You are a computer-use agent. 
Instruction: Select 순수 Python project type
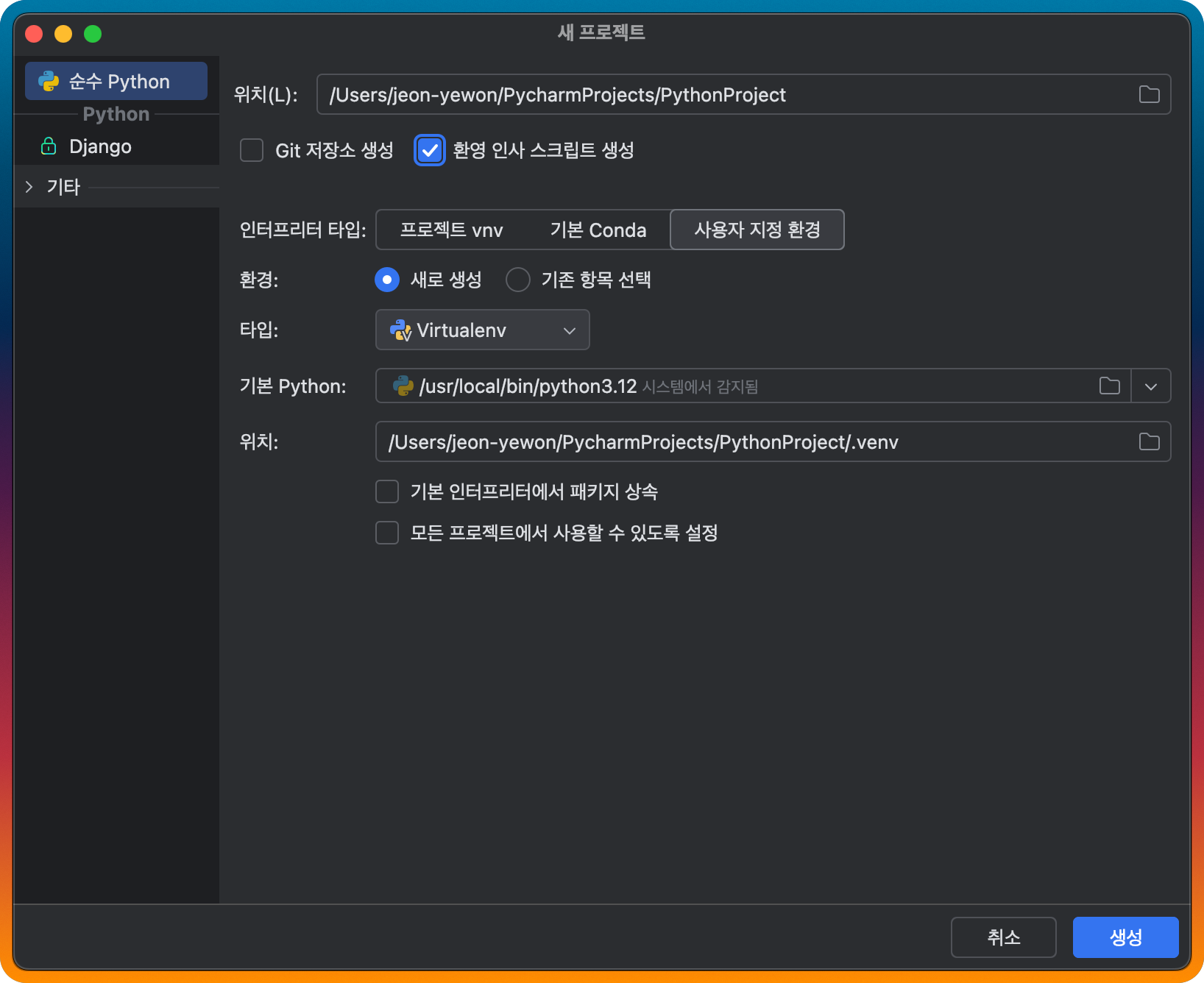(x=116, y=81)
